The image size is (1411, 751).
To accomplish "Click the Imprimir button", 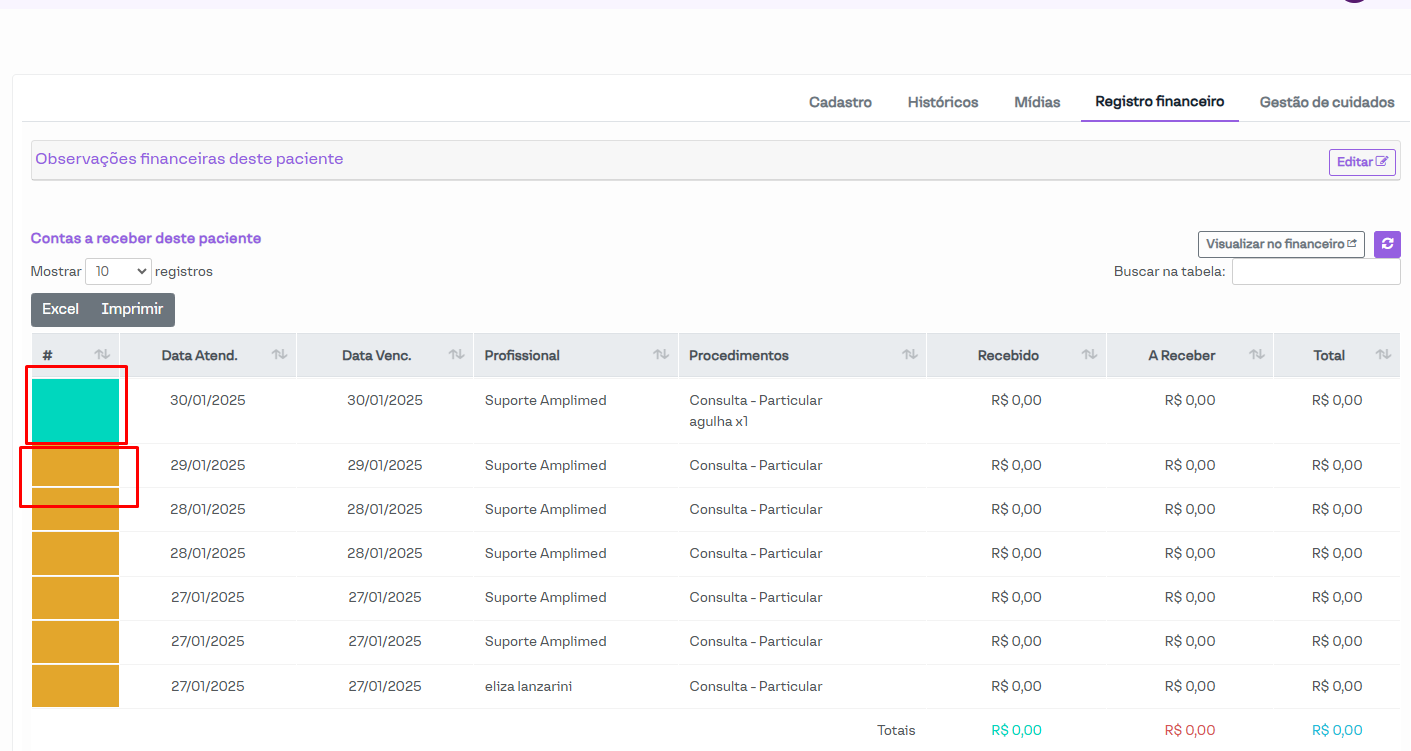I will (132, 309).
